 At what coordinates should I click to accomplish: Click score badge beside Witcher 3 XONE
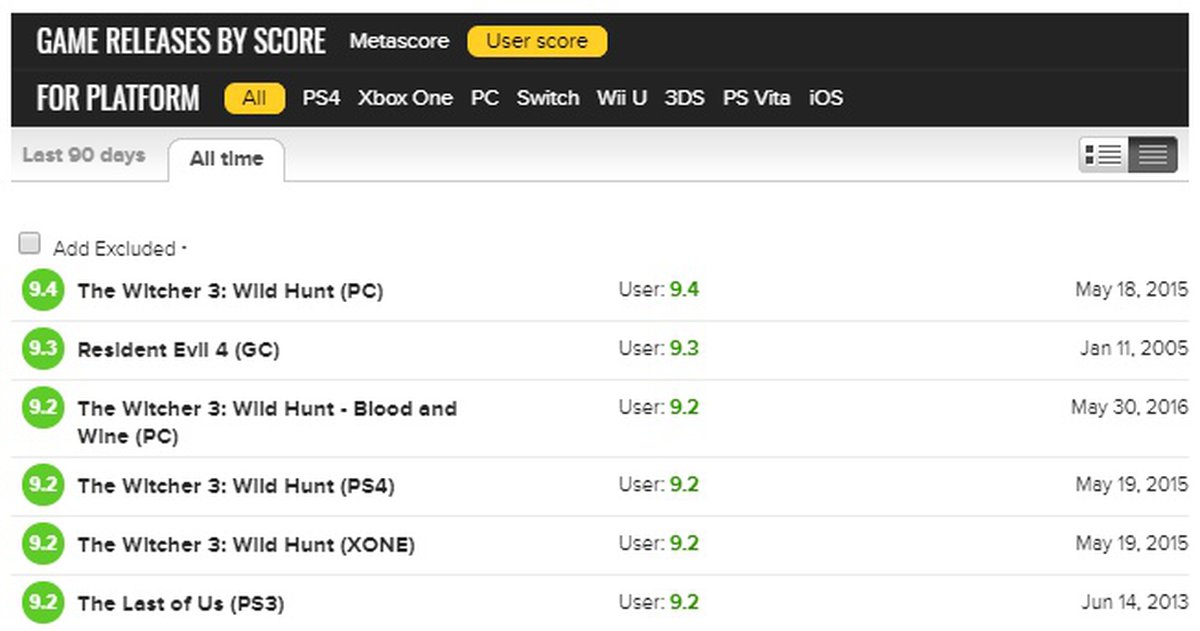click(x=42, y=544)
